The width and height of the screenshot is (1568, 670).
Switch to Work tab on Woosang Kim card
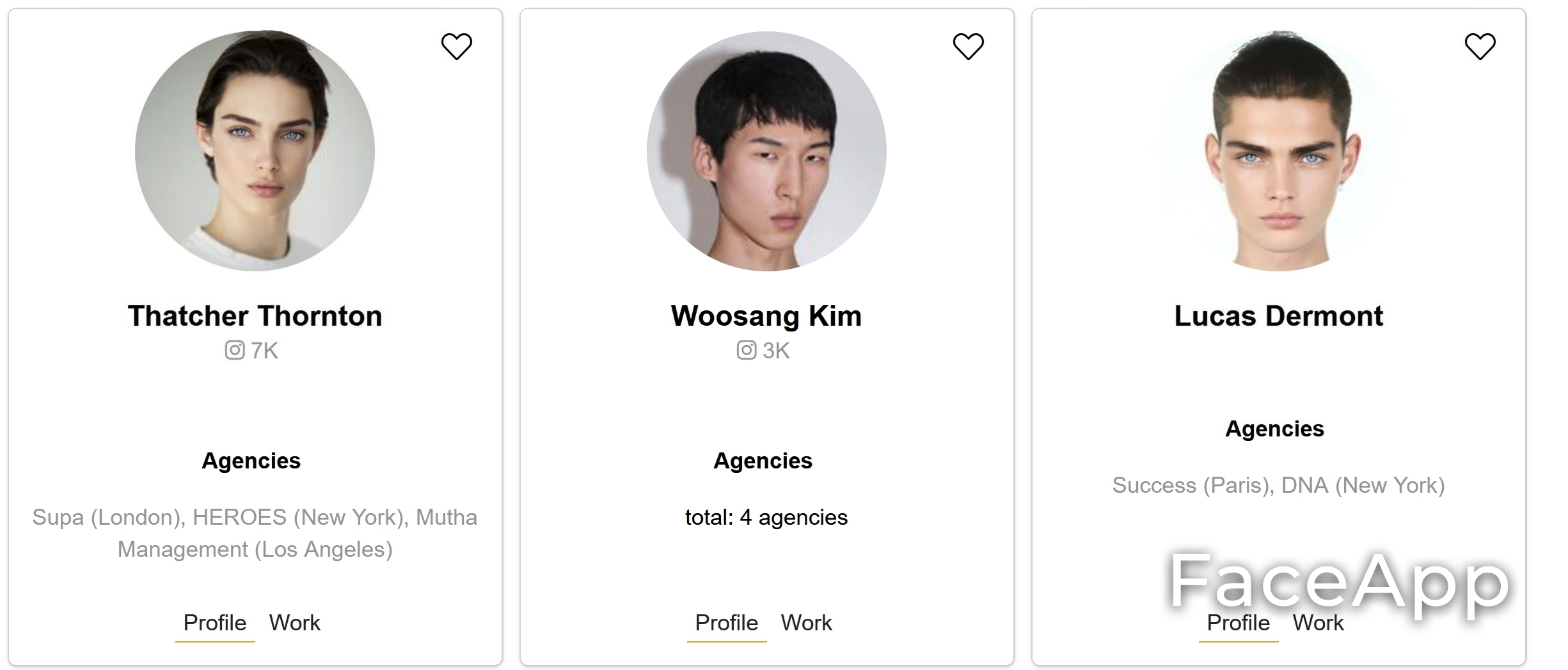[806, 623]
